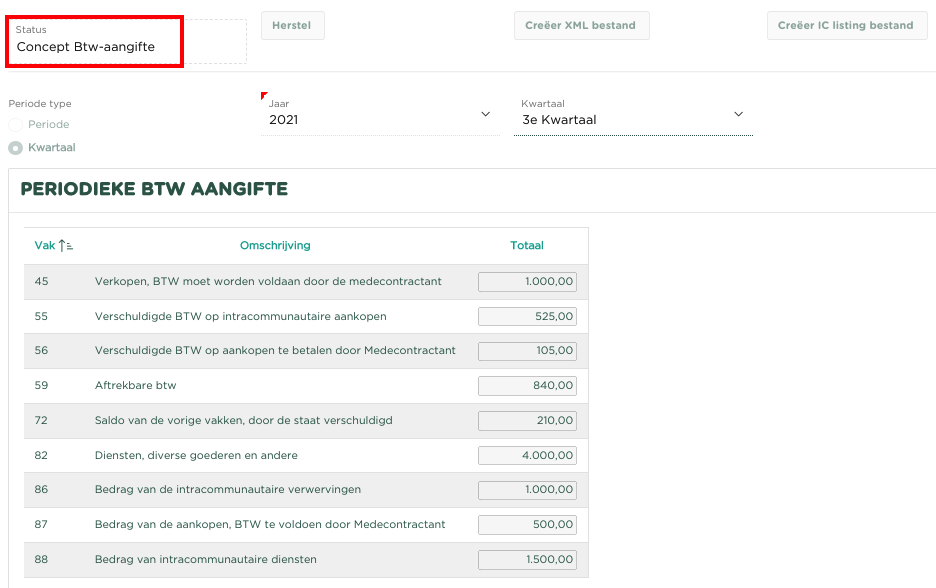Click the Jaar dropdown chevron arrow
Screen dimensions: 936x588
[x=485, y=114]
